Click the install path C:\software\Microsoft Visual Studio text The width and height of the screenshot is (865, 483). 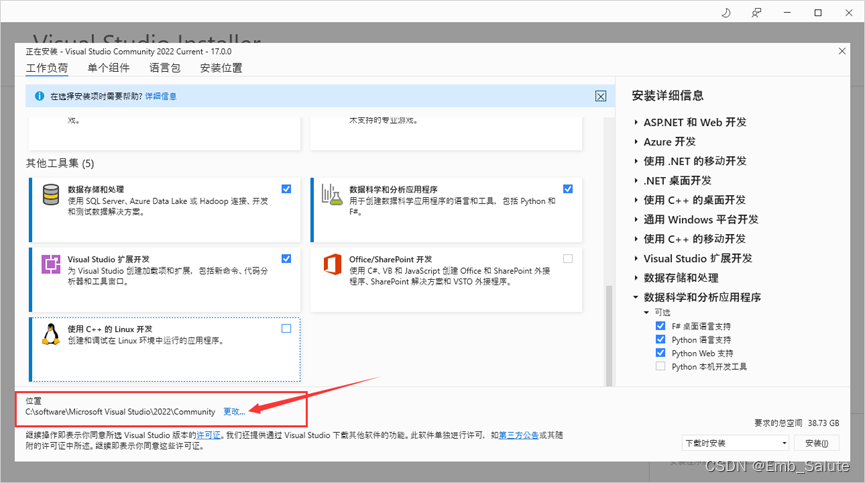(x=120, y=412)
